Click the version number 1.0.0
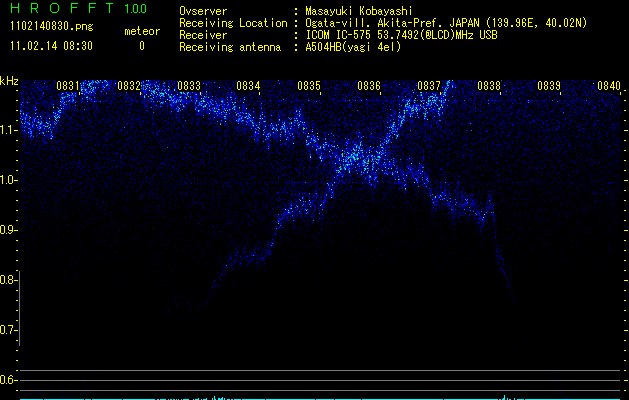 136,8
